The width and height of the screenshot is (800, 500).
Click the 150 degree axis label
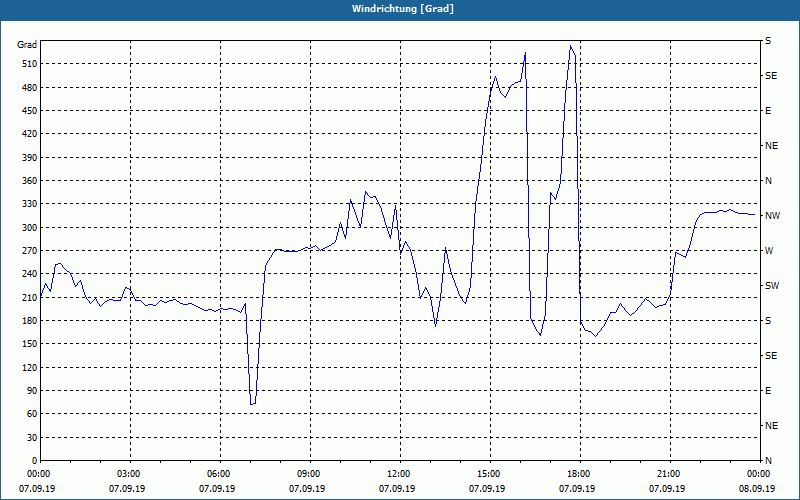(x=29, y=344)
